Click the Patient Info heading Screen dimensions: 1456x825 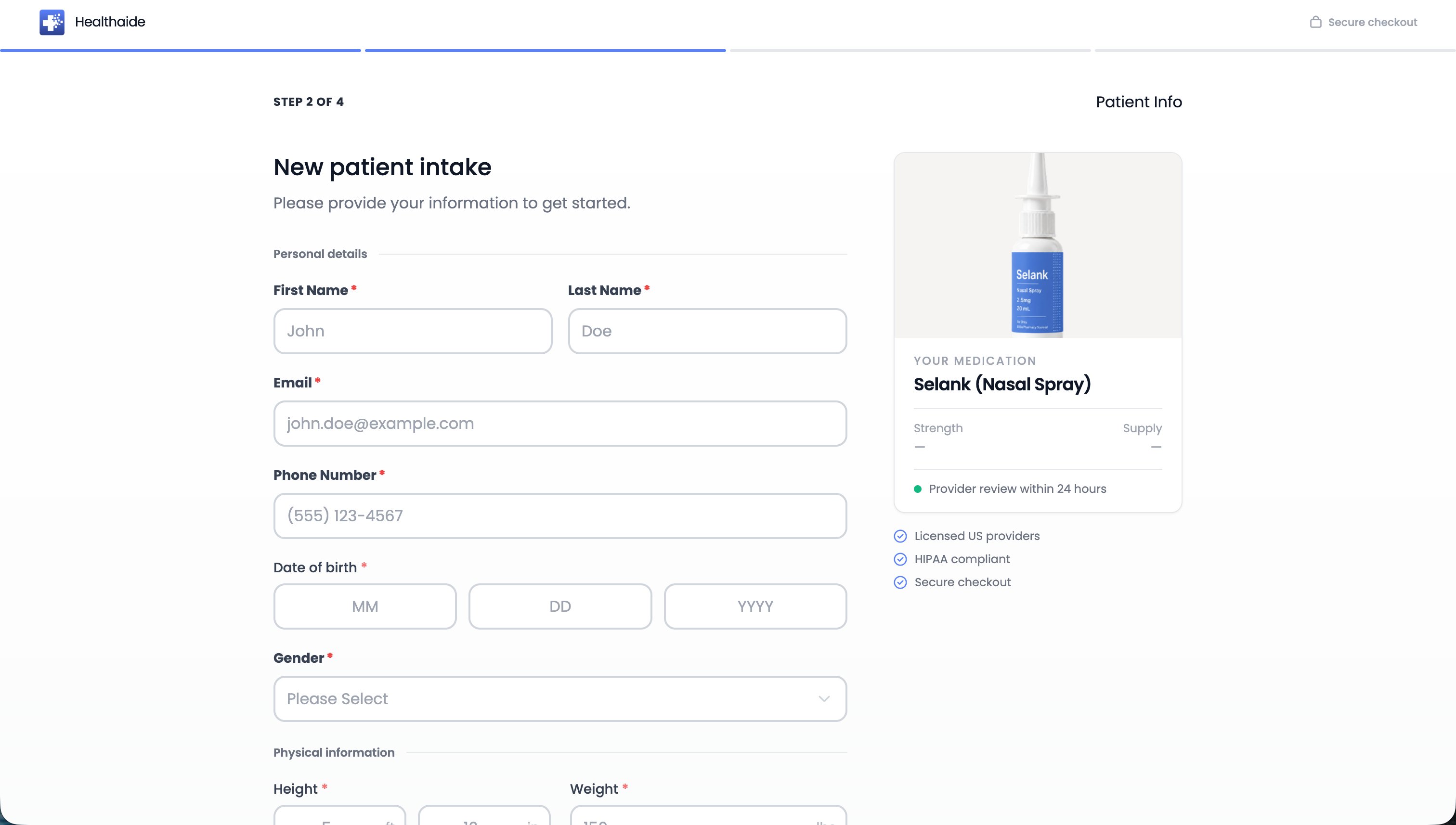point(1139,102)
